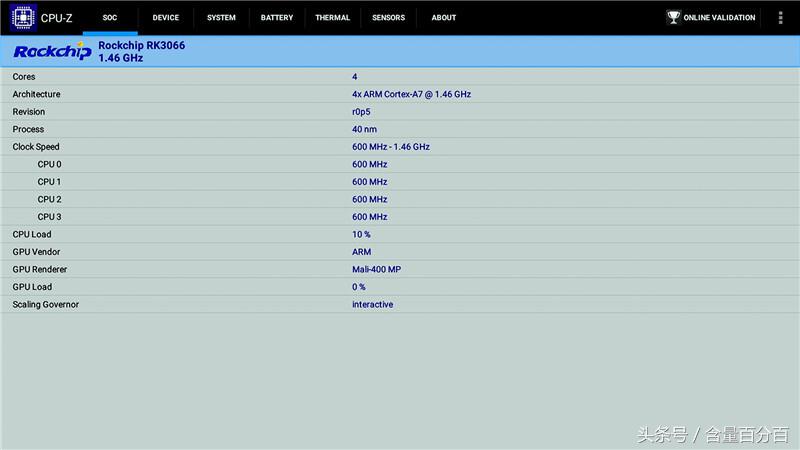
Task: Switch to the SOC tab
Action: point(110,17)
